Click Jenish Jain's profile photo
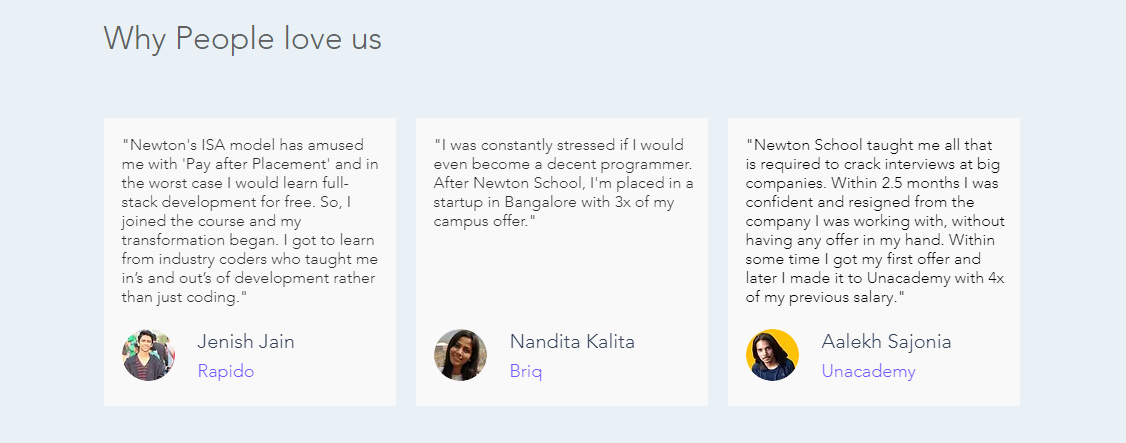Screen dimensions: 1126x443 [149, 355]
